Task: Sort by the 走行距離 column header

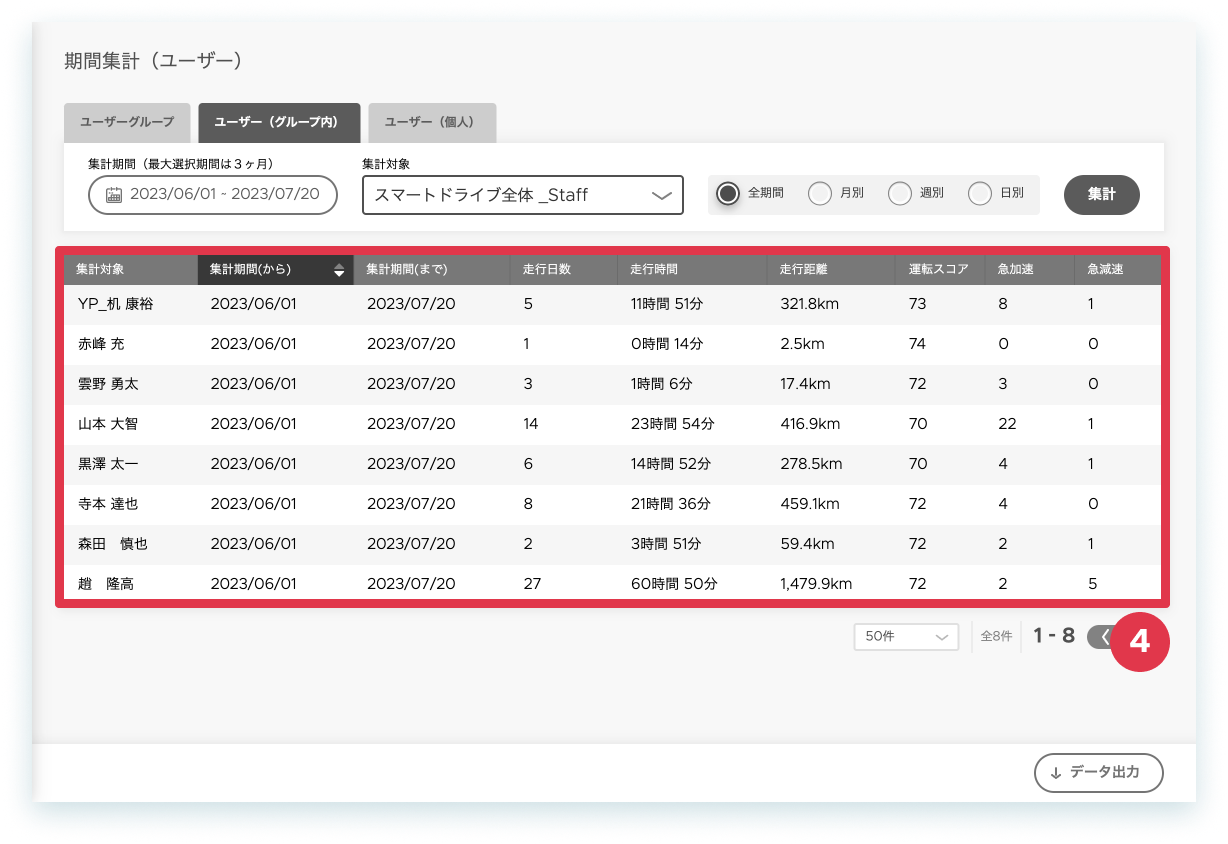Action: point(832,270)
